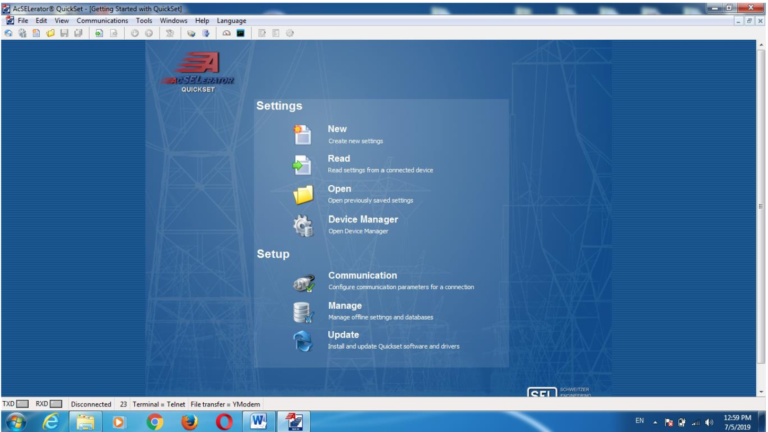Click the Communication connector plug icon

pos(304,283)
